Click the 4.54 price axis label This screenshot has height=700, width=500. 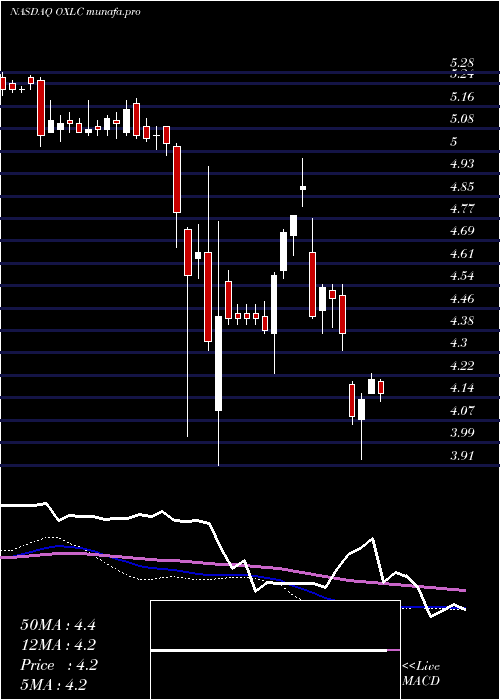[x=462, y=276]
